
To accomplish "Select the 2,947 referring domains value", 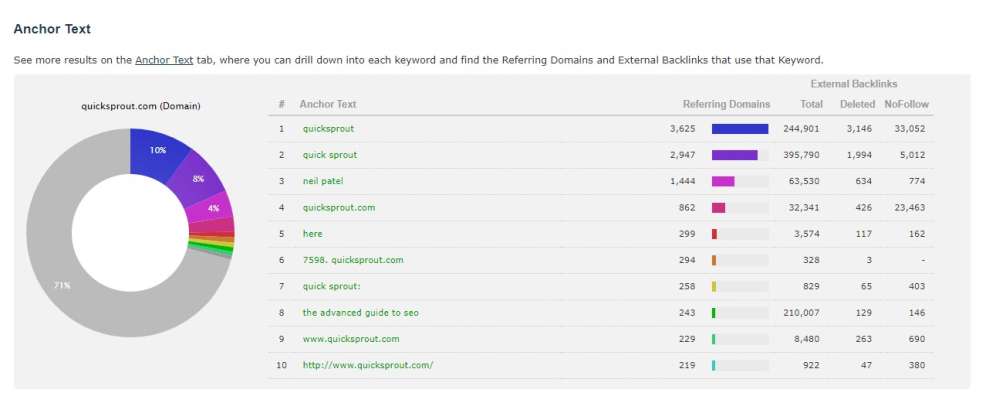I will 682,155.
